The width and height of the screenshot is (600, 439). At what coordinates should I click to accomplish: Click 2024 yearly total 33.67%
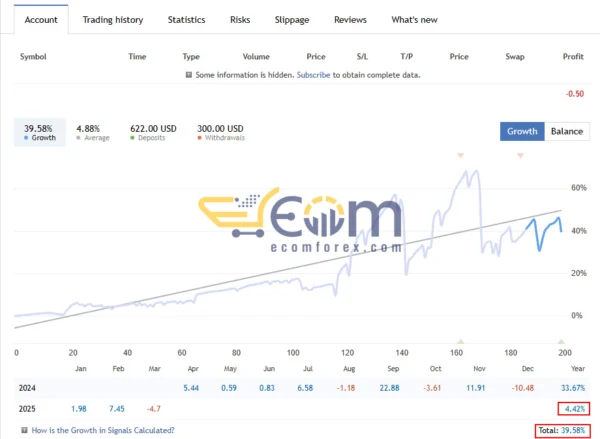[573, 388]
